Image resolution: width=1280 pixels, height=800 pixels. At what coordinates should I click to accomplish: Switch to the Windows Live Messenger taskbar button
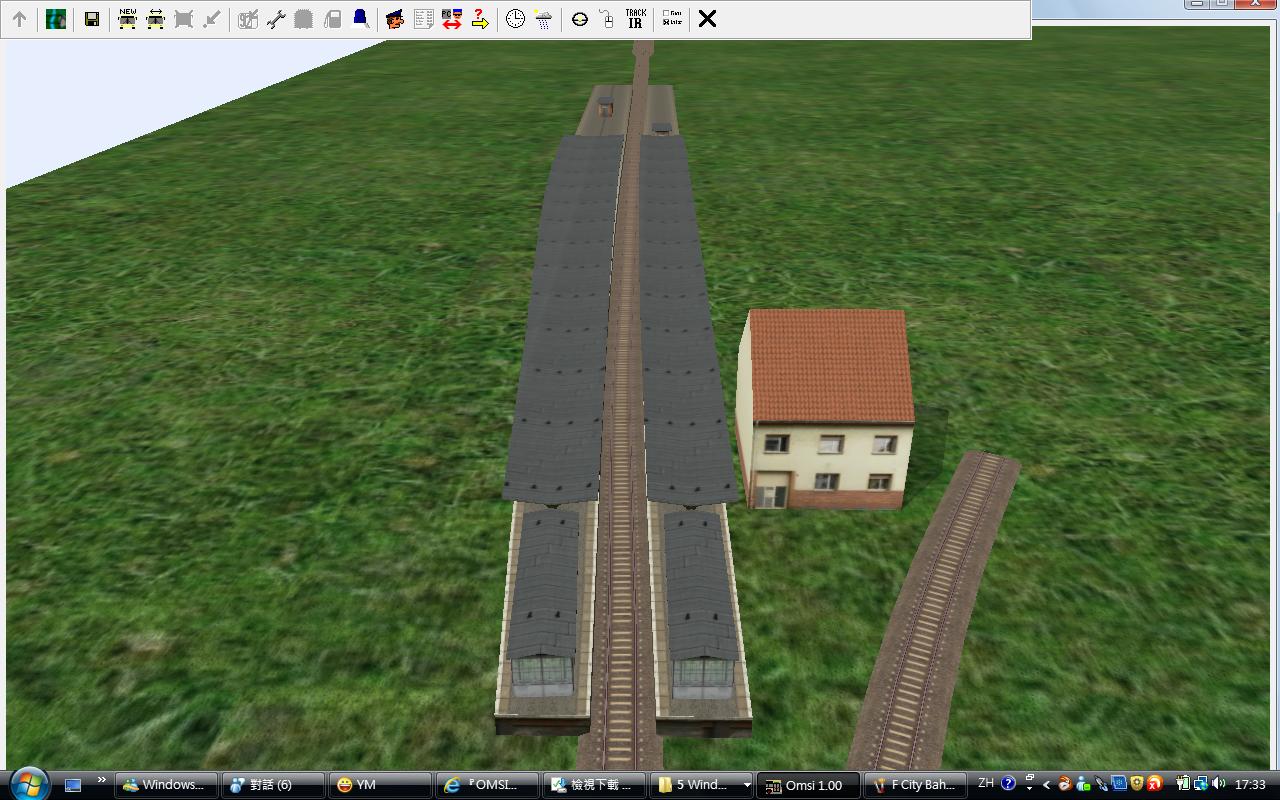(166, 785)
